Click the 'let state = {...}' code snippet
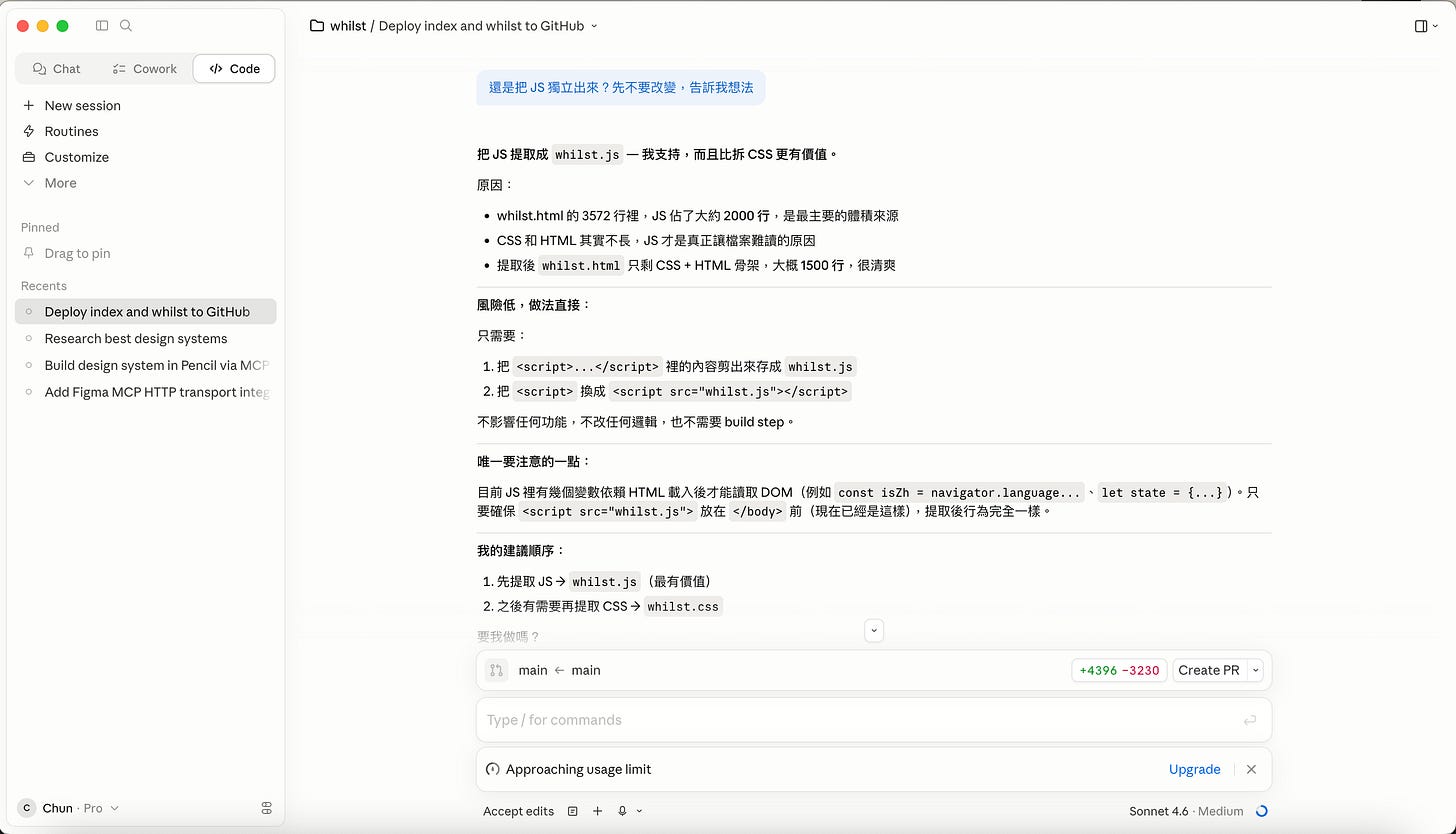1456x834 pixels. click(x=1160, y=492)
